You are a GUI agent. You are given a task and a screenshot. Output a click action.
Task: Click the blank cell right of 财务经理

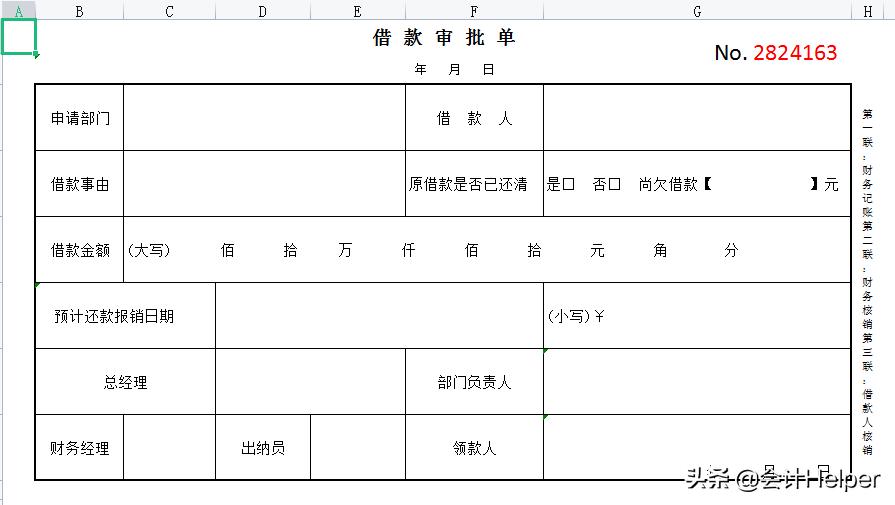(170, 447)
